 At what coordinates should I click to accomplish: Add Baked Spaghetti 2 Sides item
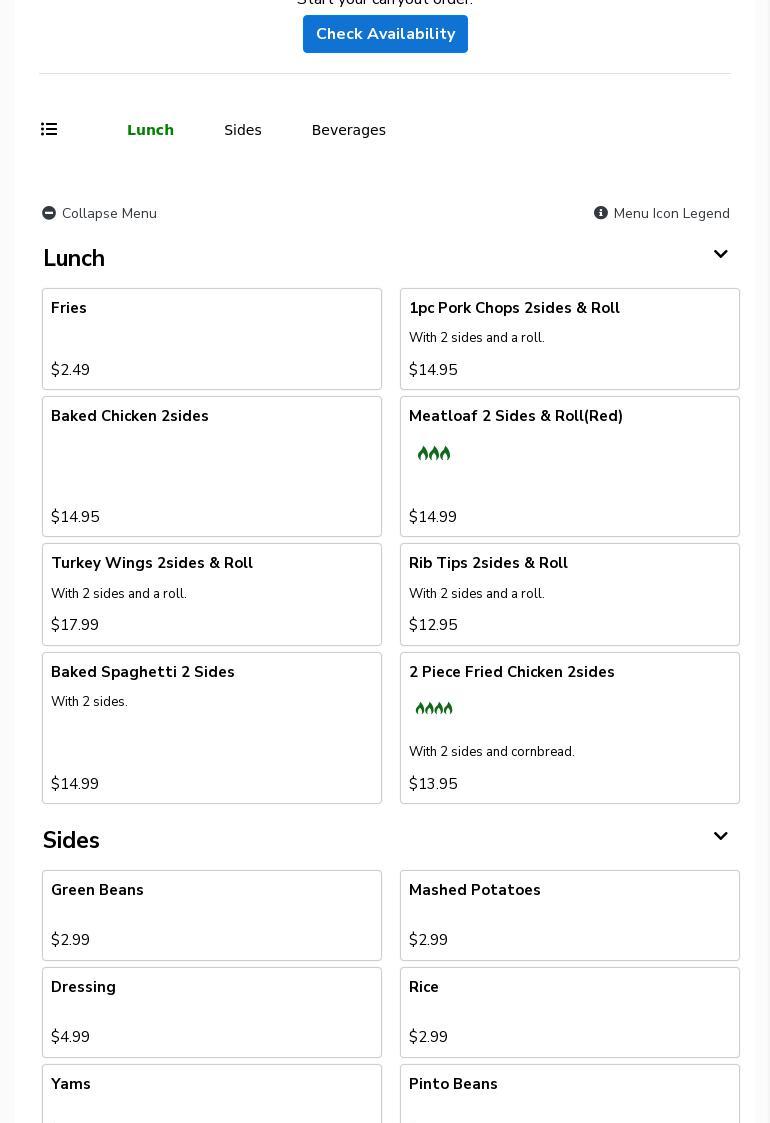click(212, 728)
